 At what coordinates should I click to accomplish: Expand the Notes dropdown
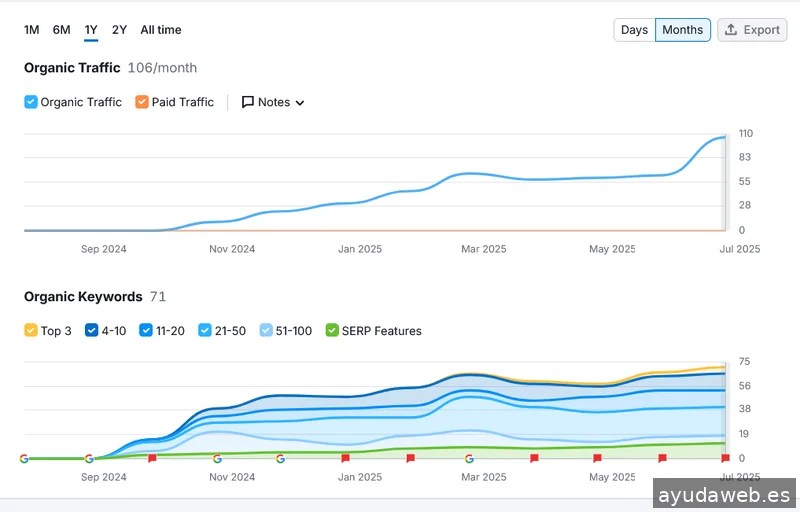299,102
